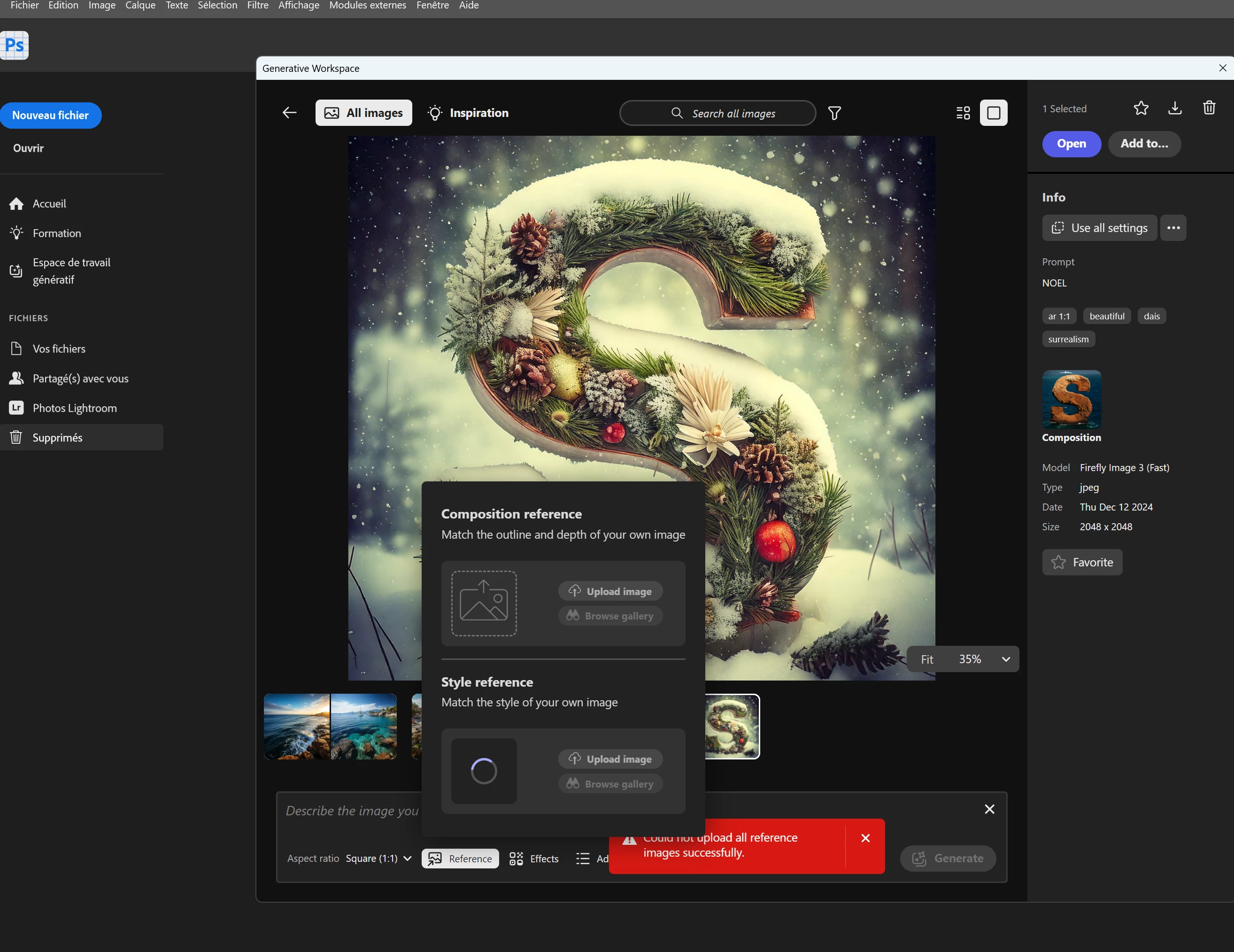Switch to single image view
1234x952 pixels.
click(x=993, y=113)
